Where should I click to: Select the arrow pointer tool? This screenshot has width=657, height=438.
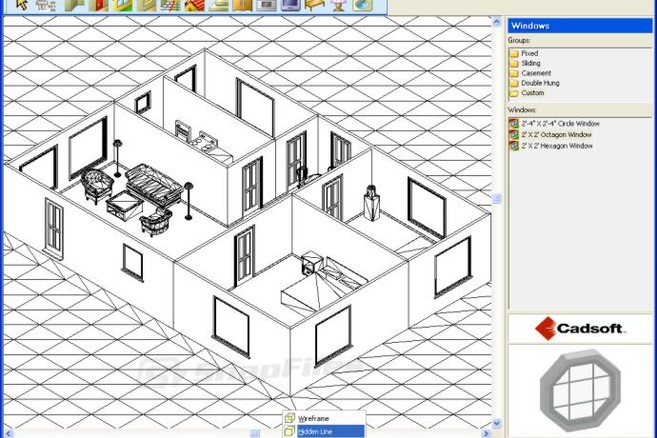[x=21, y=5]
